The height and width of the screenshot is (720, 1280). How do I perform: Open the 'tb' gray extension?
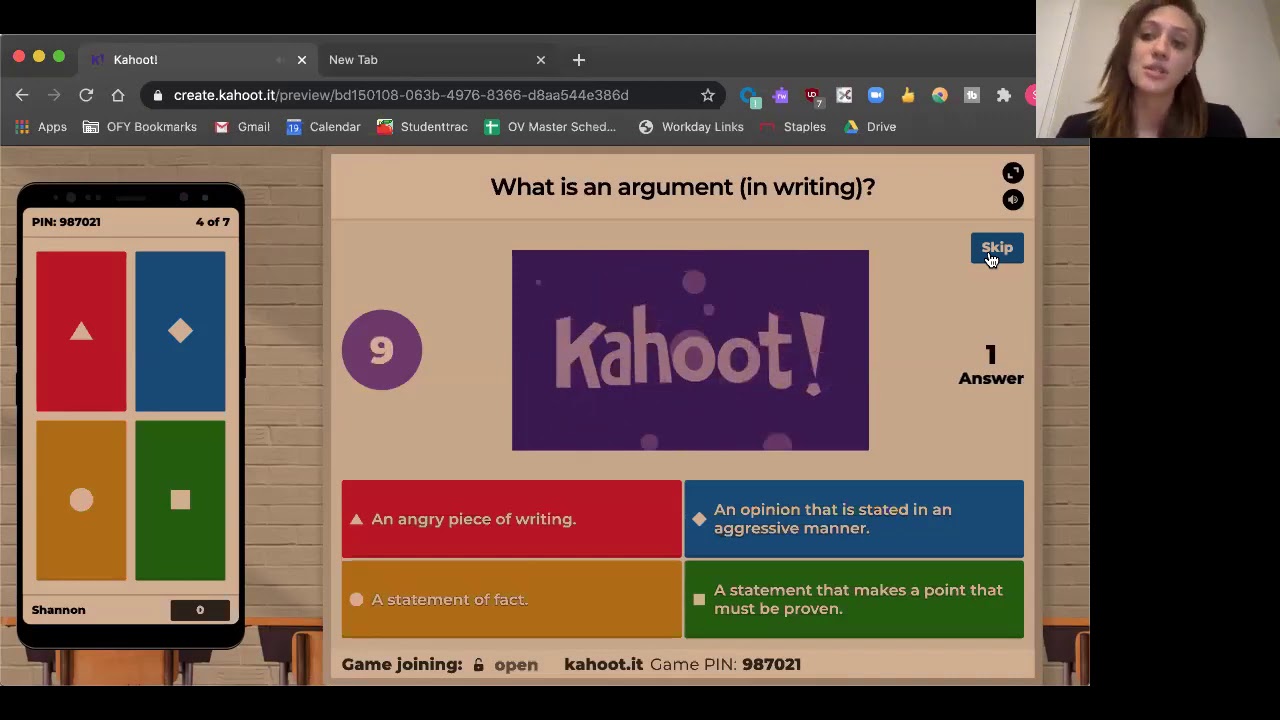tap(972, 95)
